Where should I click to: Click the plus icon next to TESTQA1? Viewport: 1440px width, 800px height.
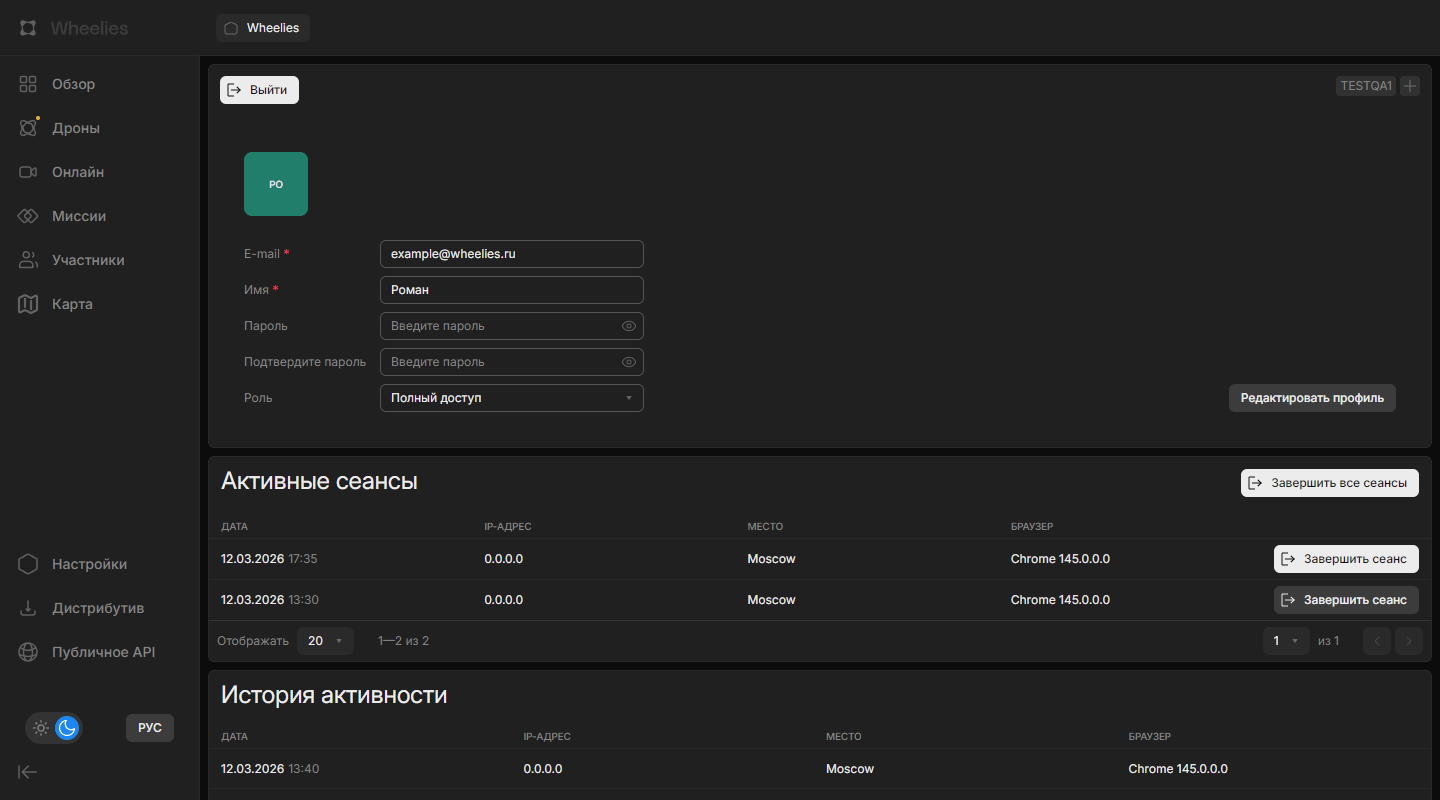[1410, 86]
